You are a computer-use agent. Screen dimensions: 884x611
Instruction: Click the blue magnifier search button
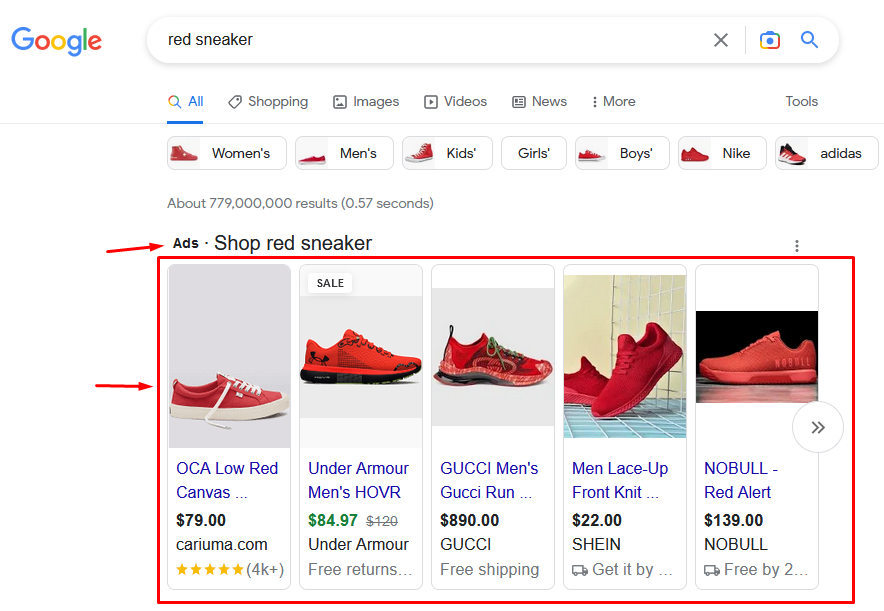point(810,39)
